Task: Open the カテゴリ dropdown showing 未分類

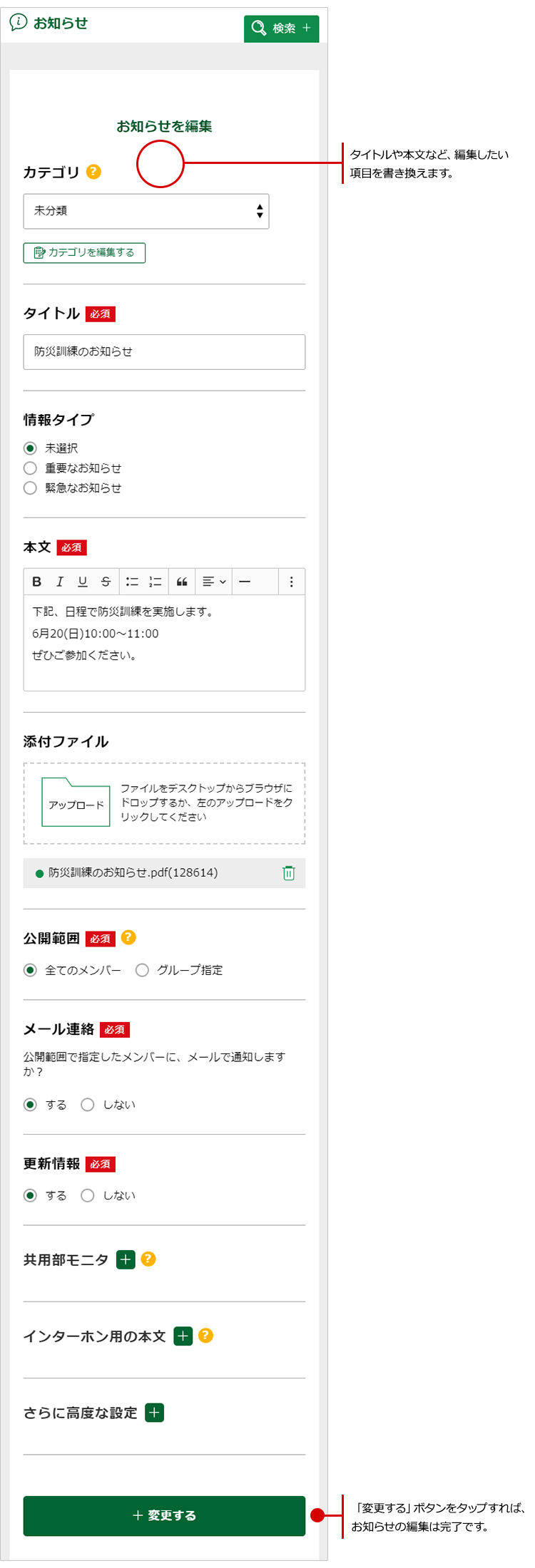Action: coord(146,211)
